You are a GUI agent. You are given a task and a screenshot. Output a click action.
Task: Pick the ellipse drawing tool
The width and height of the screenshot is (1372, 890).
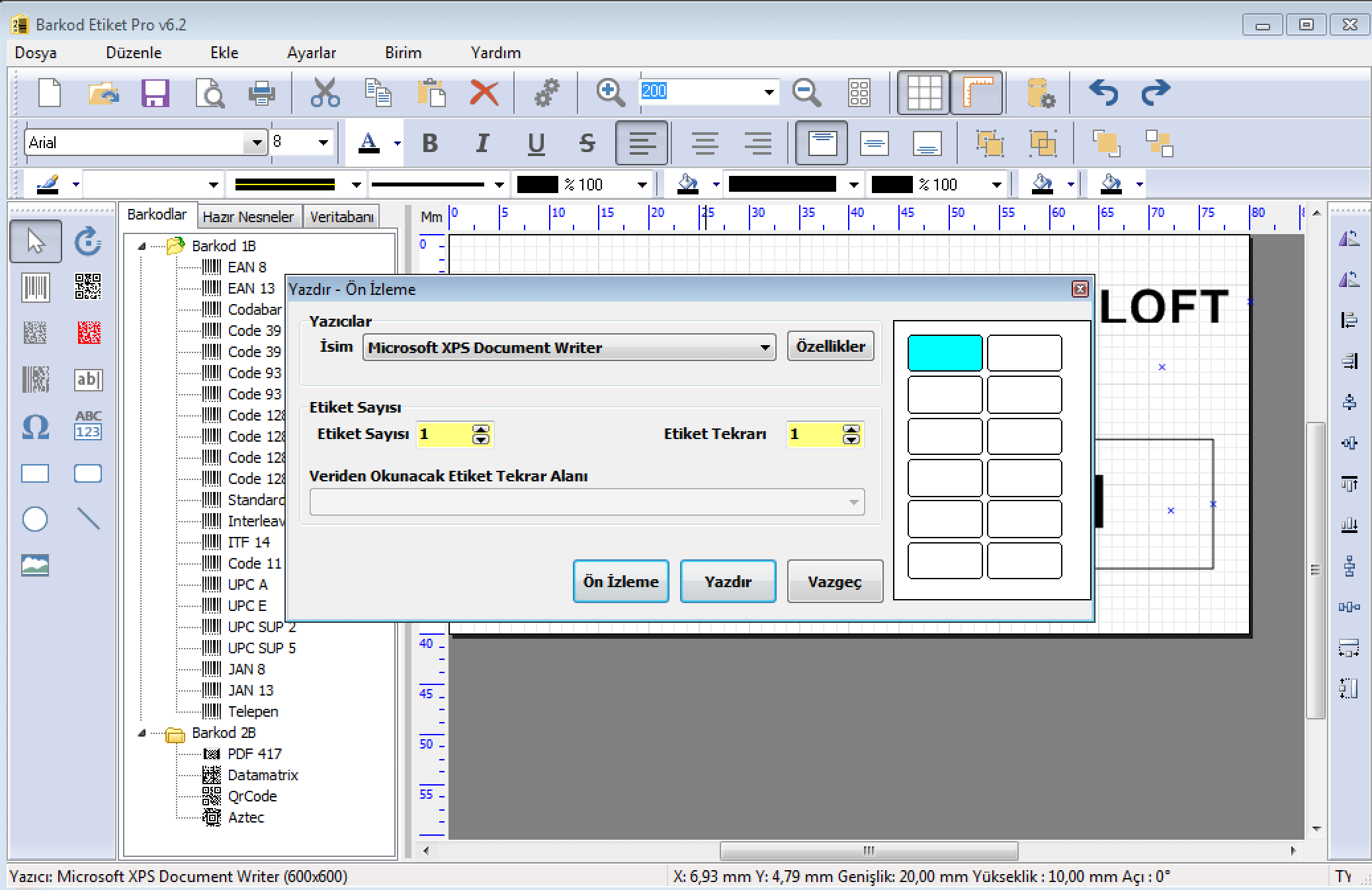pyautogui.click(x=35, y=519)
